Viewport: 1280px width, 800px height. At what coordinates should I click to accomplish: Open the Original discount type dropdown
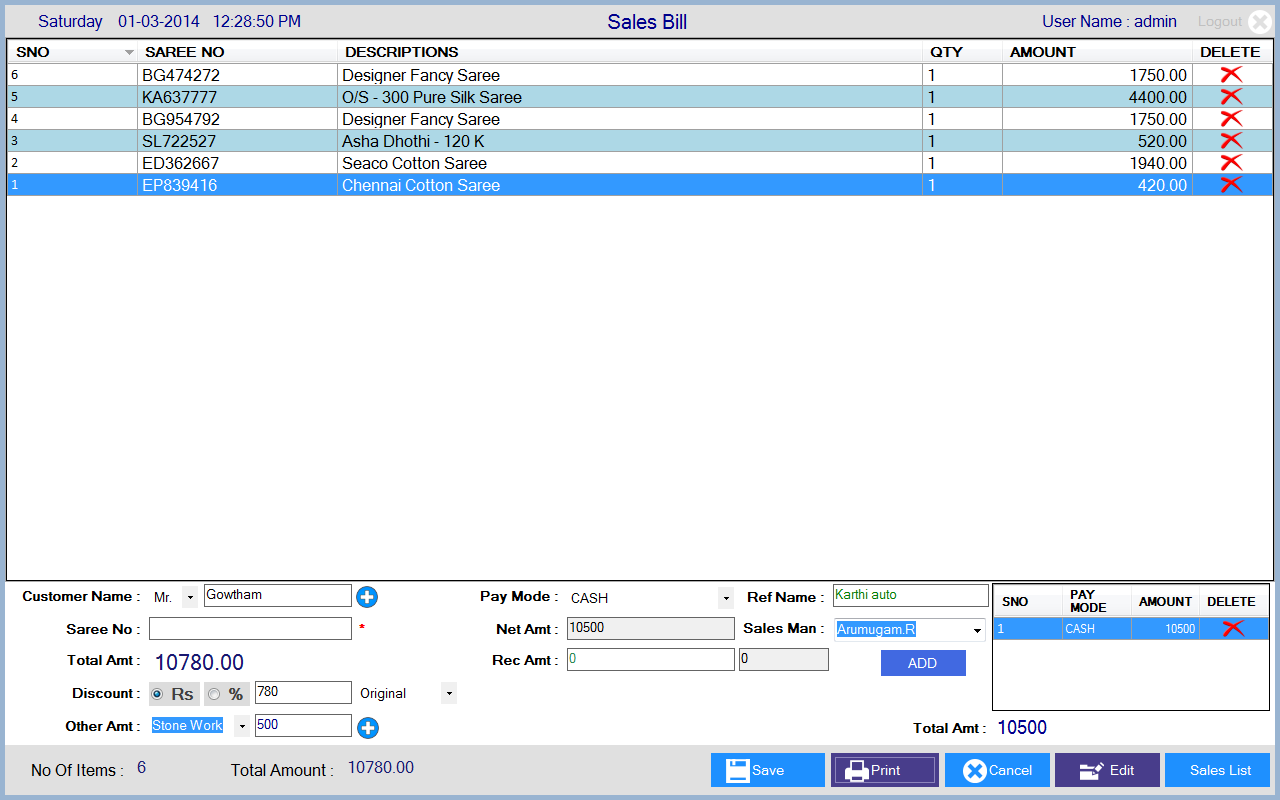pos(448,694)
